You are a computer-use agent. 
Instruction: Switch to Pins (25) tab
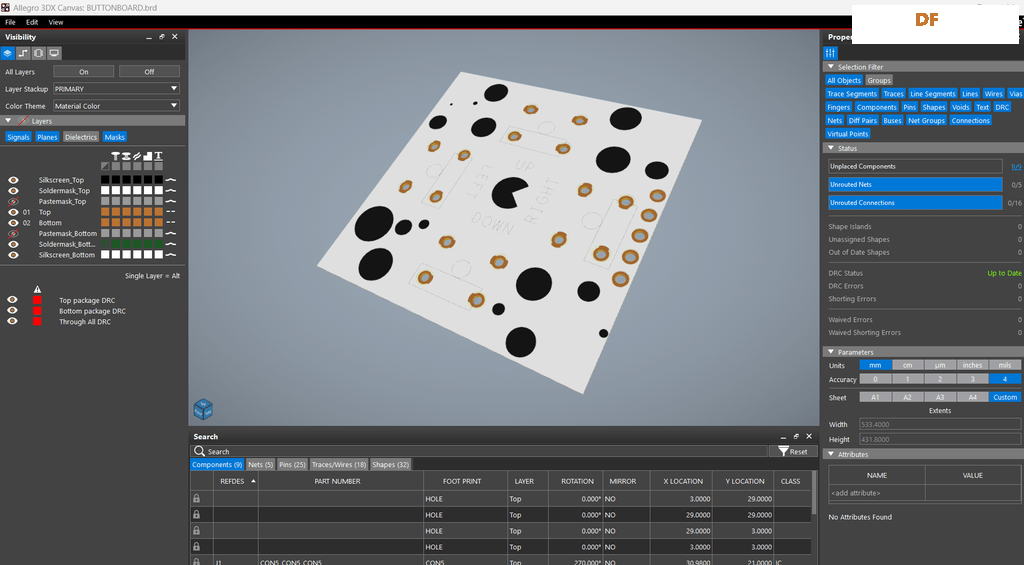292,464
